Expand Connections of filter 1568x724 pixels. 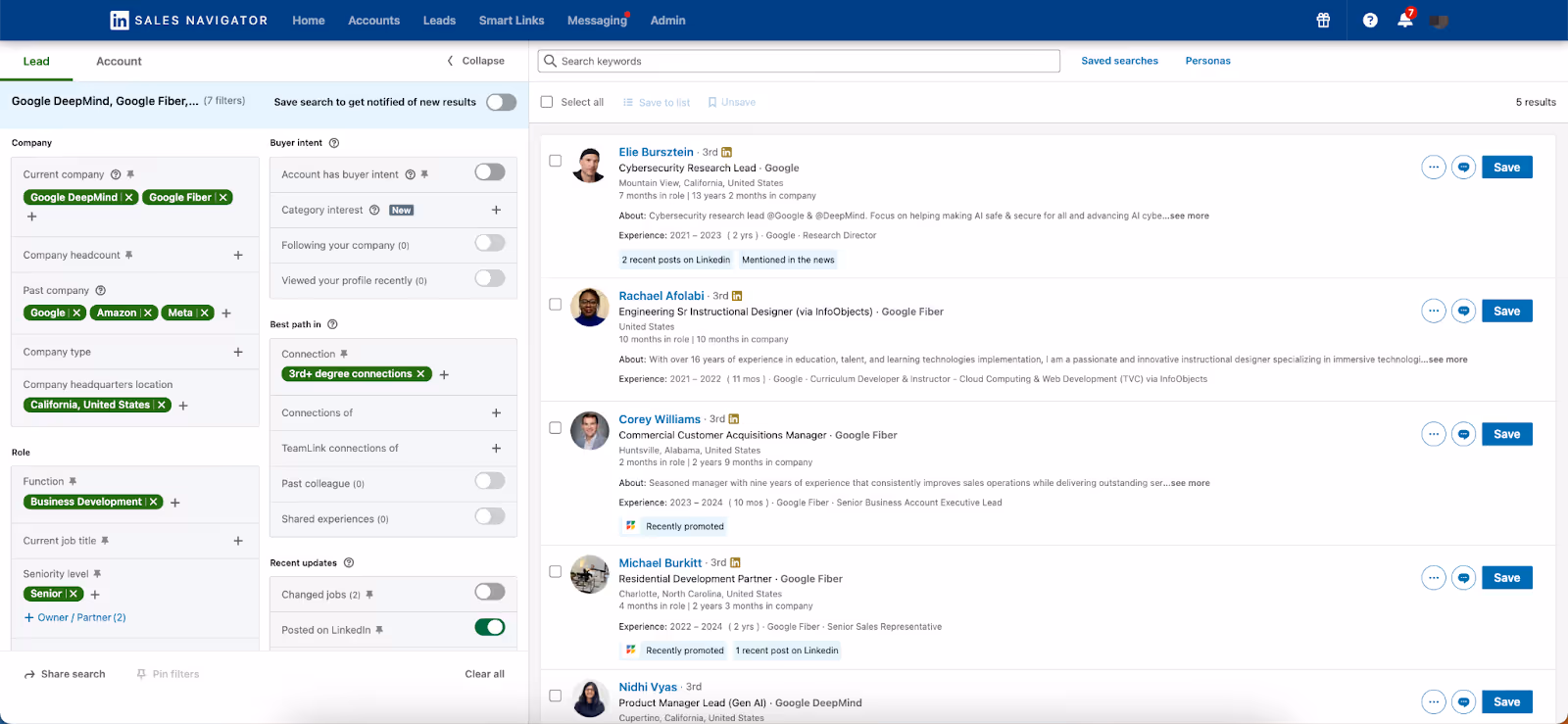(x=496, y=413)
